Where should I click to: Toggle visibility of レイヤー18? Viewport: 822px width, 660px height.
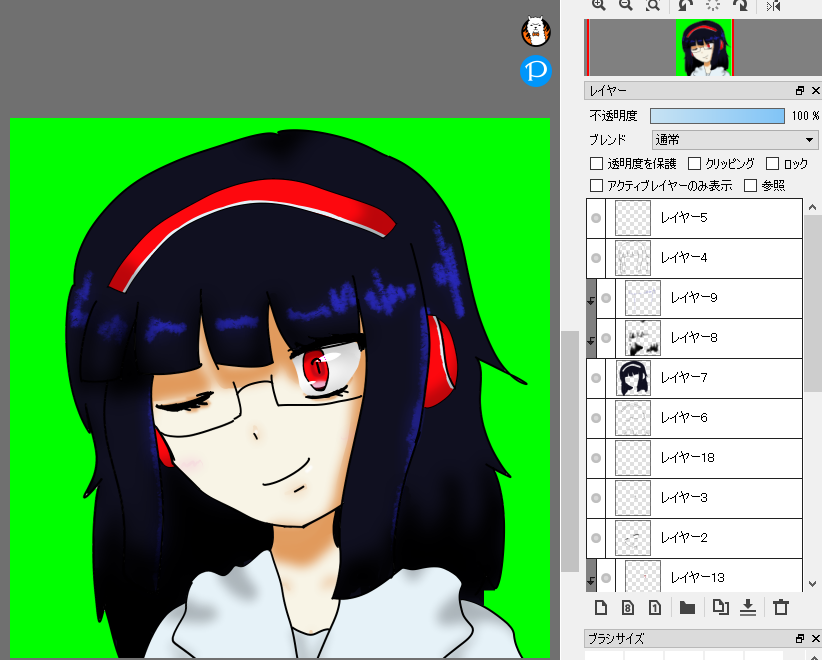(596, 458)
